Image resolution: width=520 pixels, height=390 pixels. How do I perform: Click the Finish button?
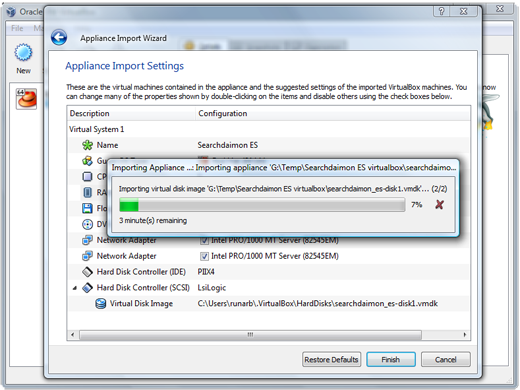391,360
